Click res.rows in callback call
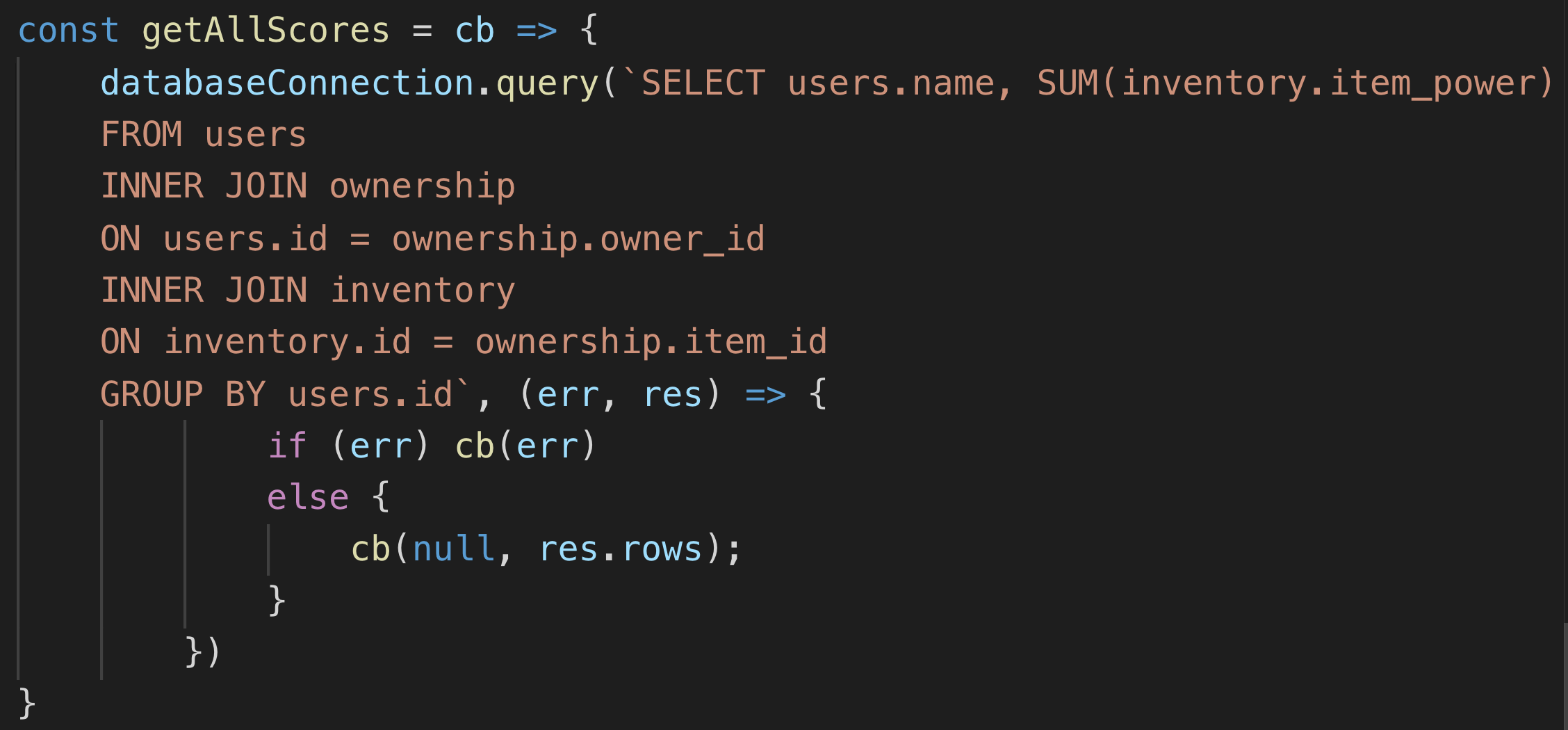Viewport: 1568px width, 730px height. (621, 549)
